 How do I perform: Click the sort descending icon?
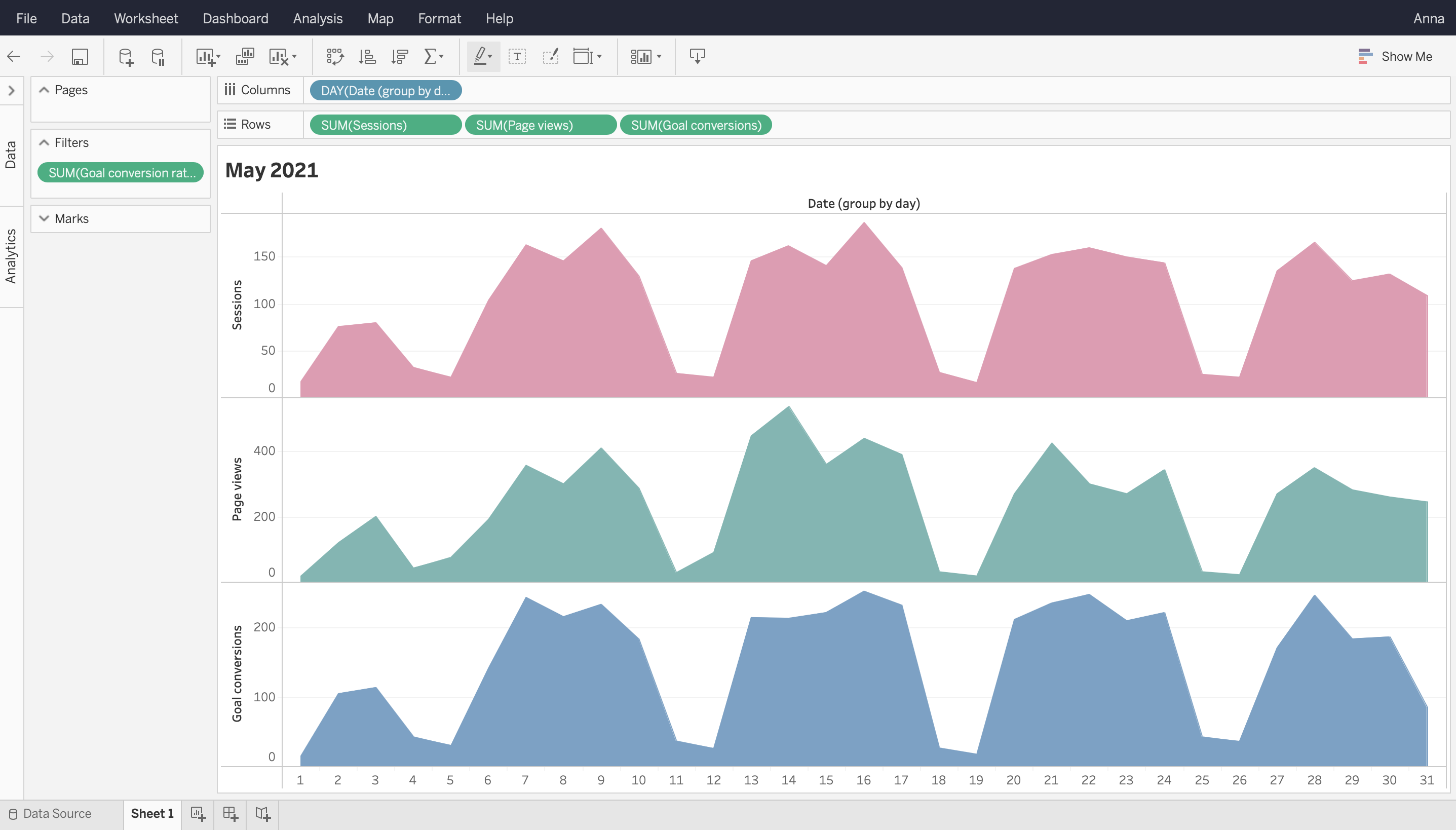(x=397, y=56)
